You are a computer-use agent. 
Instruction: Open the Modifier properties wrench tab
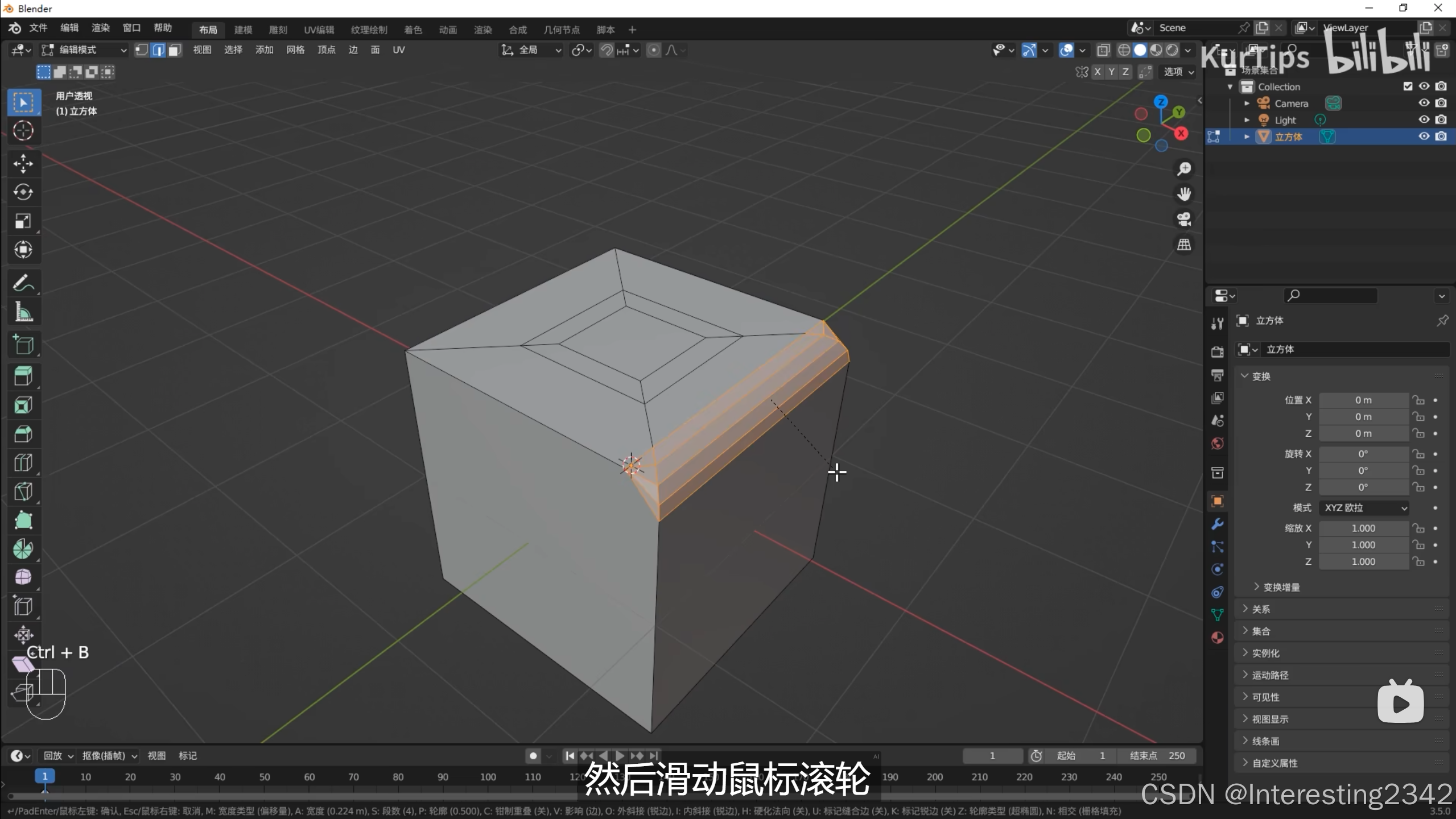click(1217, 524)
